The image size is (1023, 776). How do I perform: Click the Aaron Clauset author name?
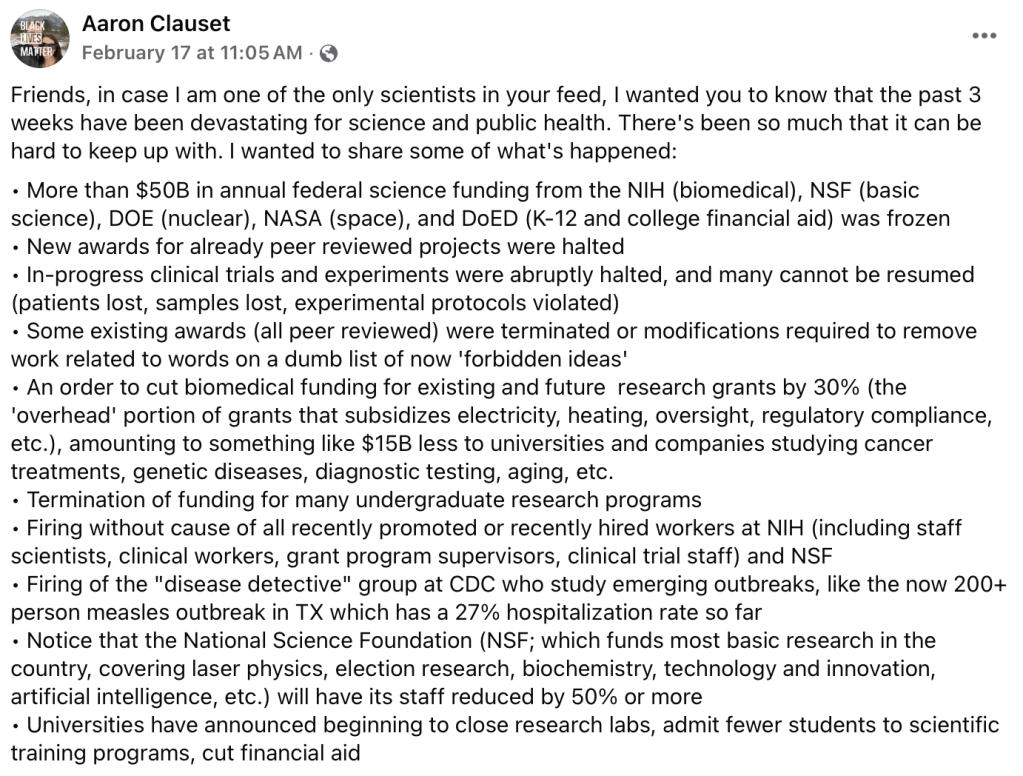tap(156, 23)
